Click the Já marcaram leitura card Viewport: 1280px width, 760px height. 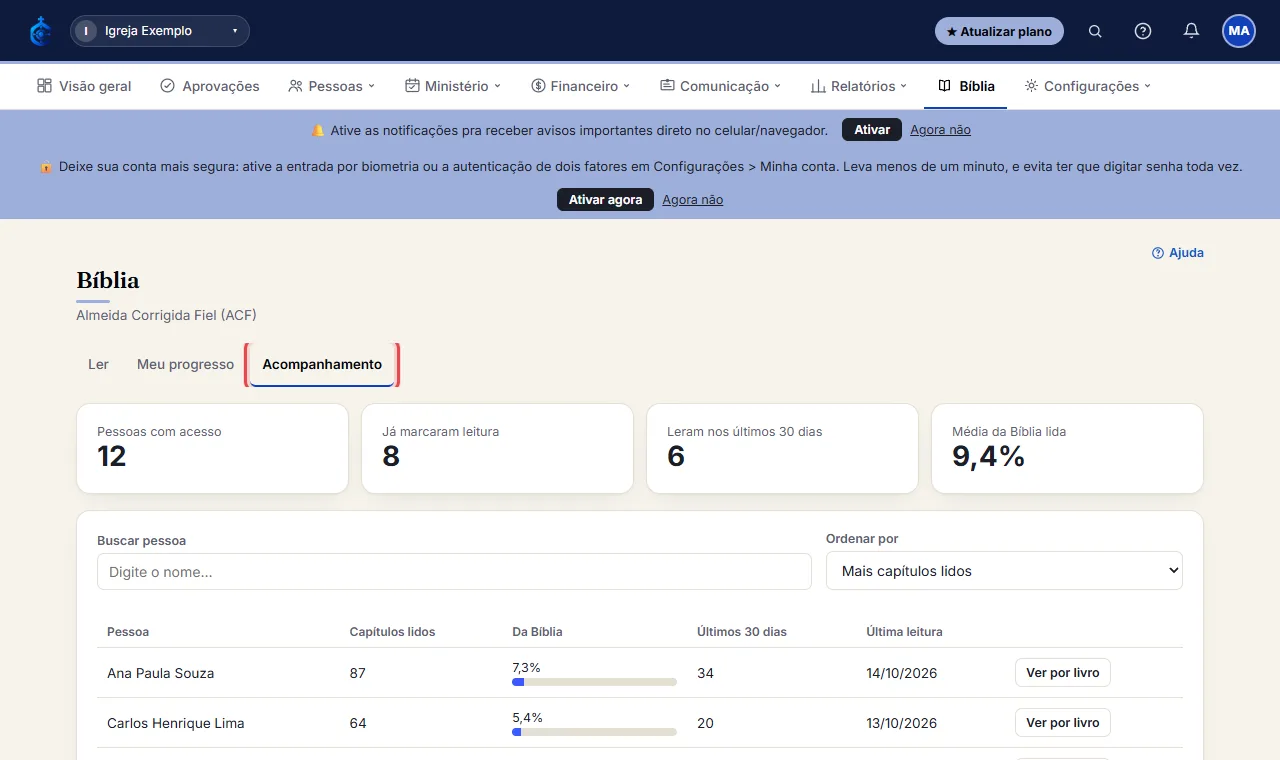(497, 448)
